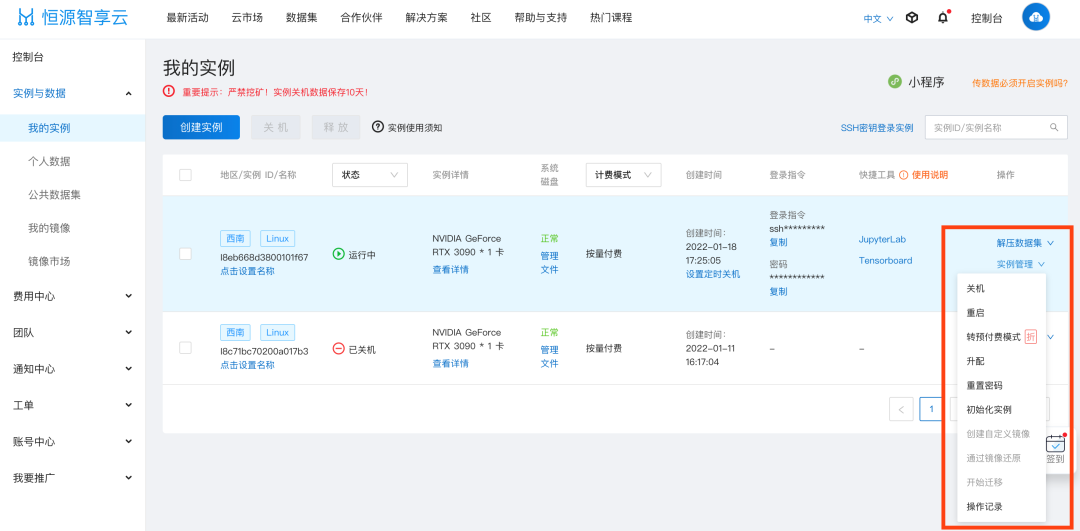Expand the 费用中心 sidebar section

click(x=72, y=296)
